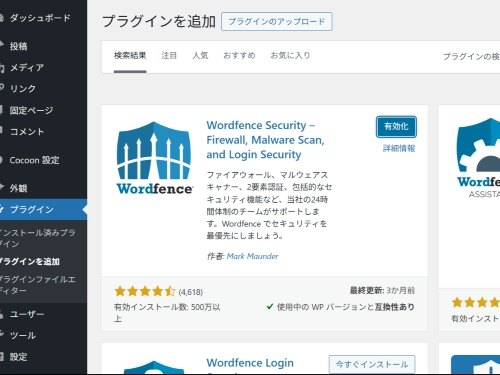Open プラグインを追加 submenu item
The height and width of the screenshot is (375, 500).
click(x=29, y=262)
